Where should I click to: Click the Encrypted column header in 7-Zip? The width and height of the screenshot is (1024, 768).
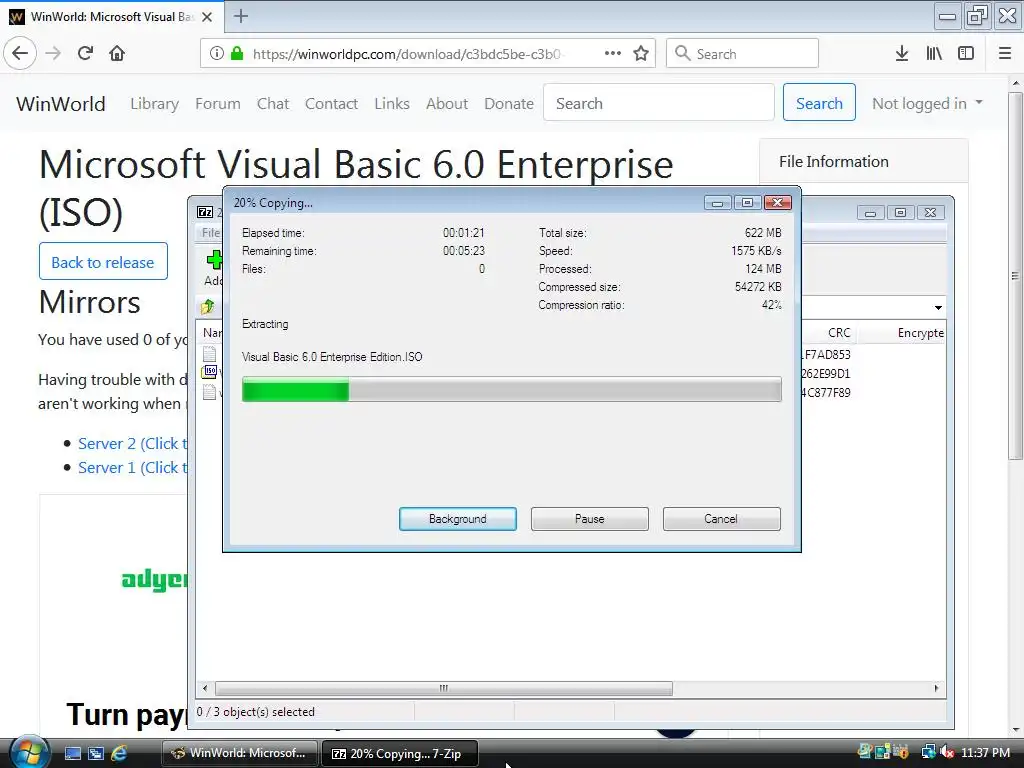[902, 332]
